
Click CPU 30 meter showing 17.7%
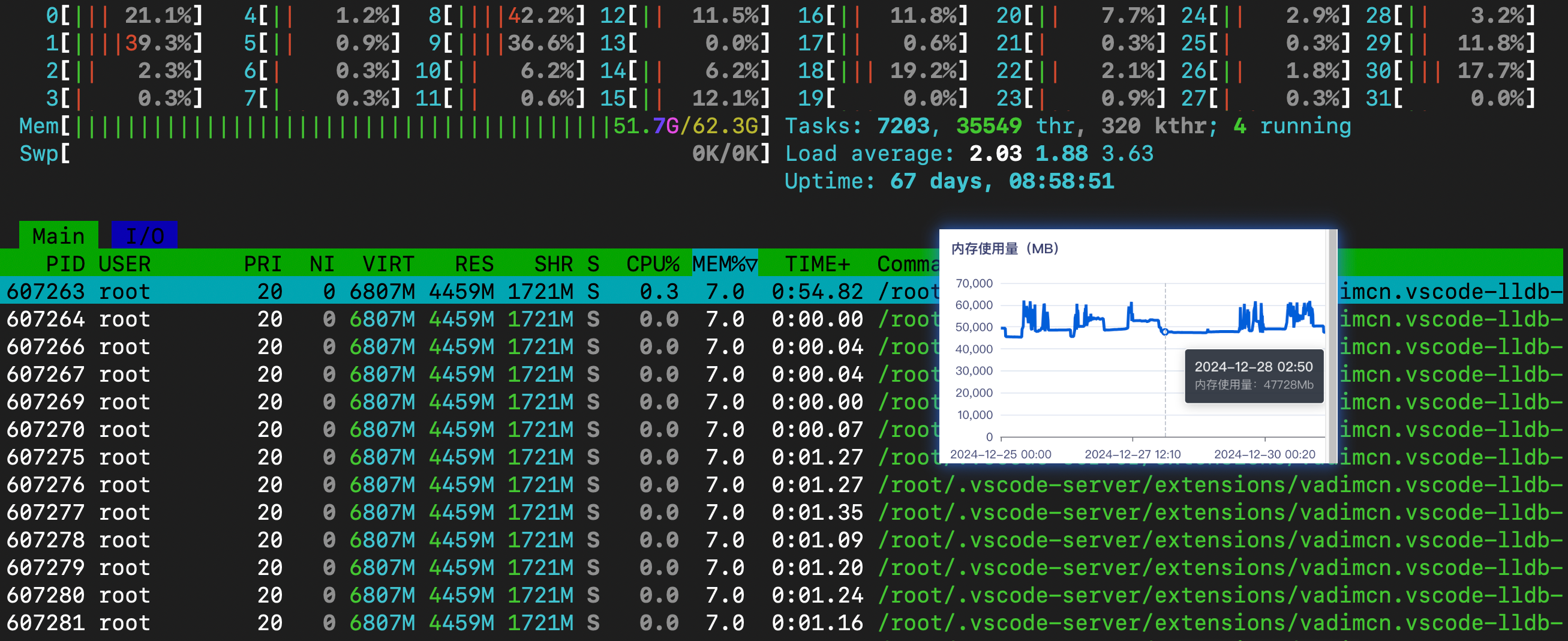1450,71
